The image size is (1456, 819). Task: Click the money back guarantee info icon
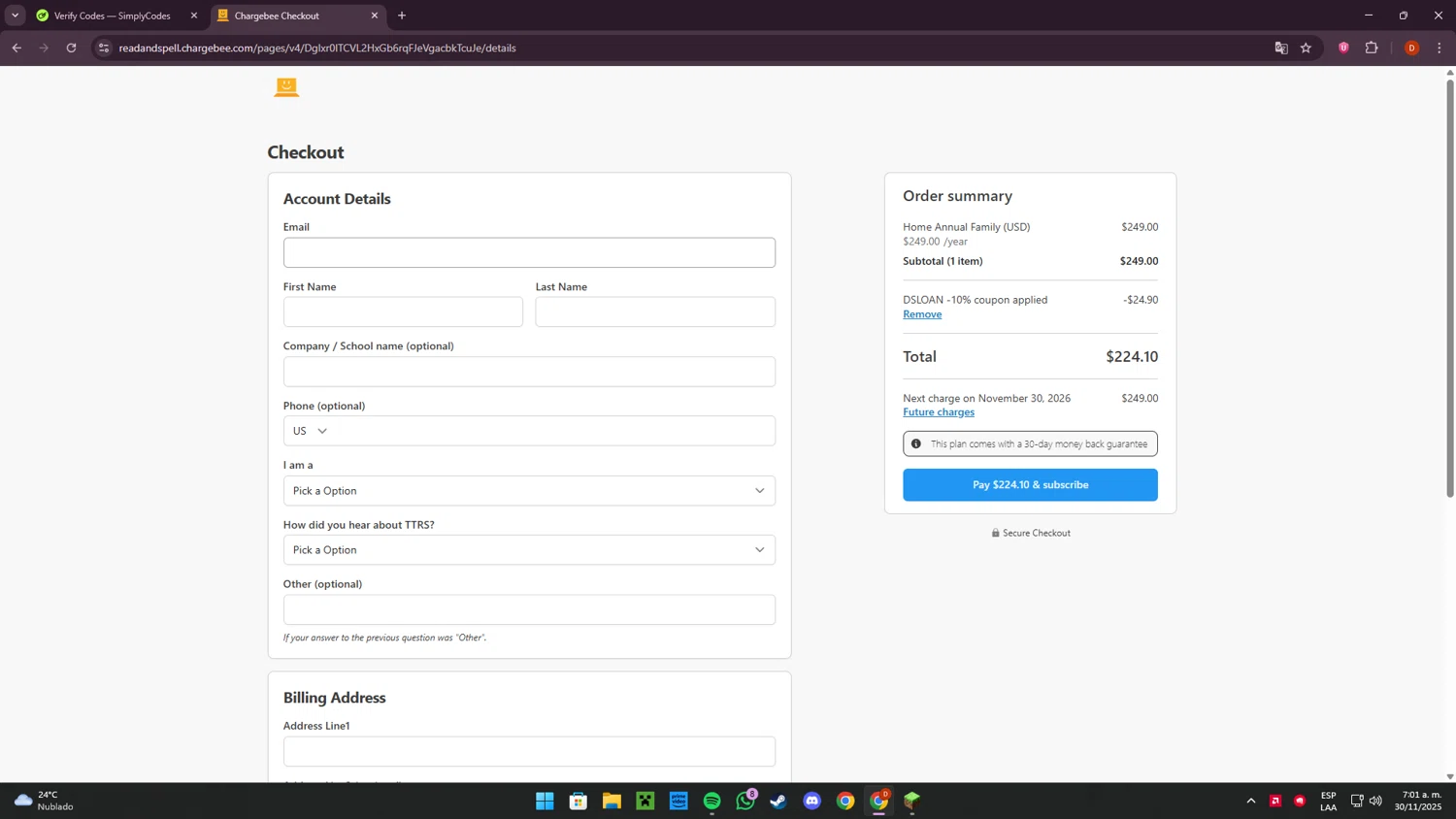pos(915,443)
